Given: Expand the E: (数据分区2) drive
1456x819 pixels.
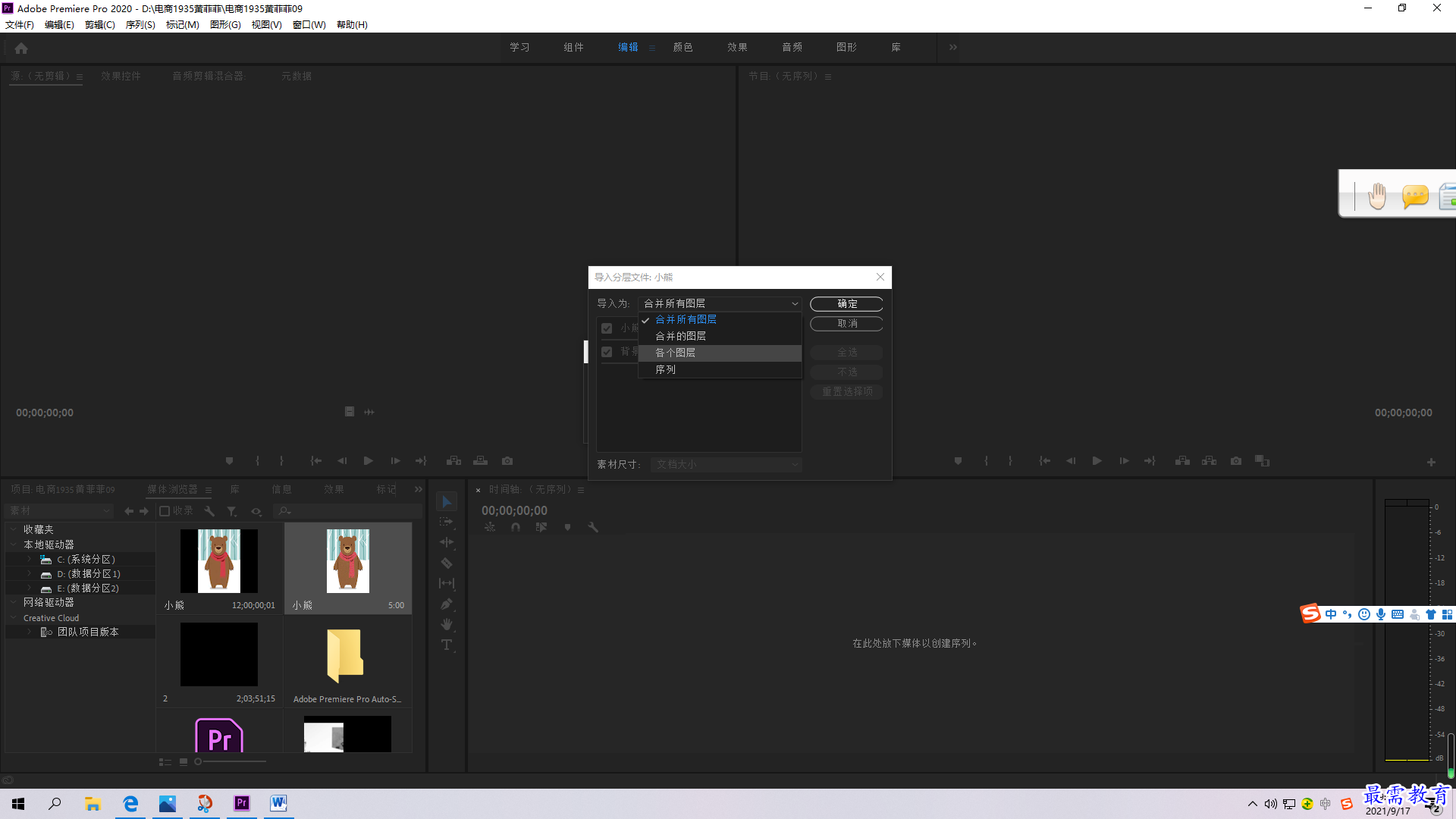Looking at the screenshot, I should pyautogui.click(x=30, y=588).
